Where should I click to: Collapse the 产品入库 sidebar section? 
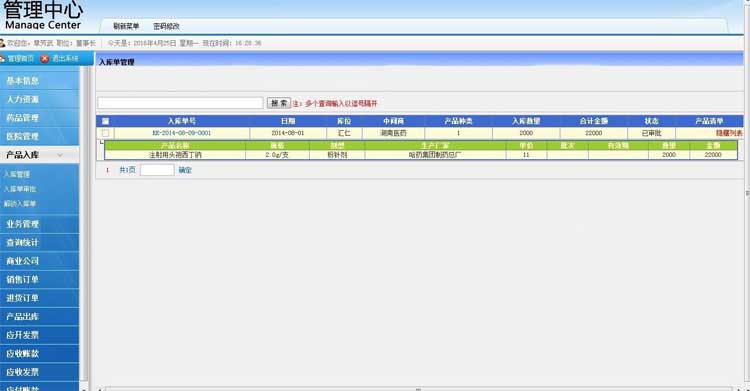(40, 155)
